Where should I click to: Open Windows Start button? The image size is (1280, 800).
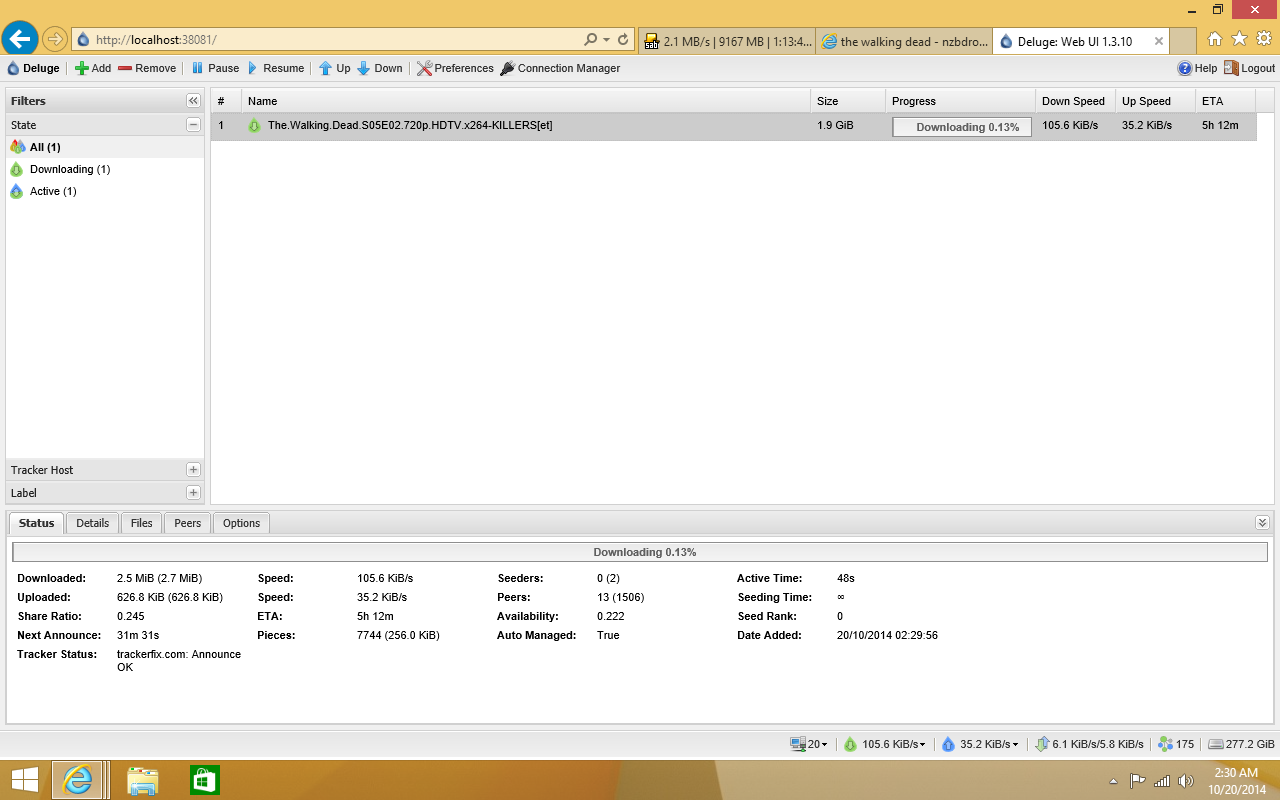pyautogui.click(x=25, y=780)
